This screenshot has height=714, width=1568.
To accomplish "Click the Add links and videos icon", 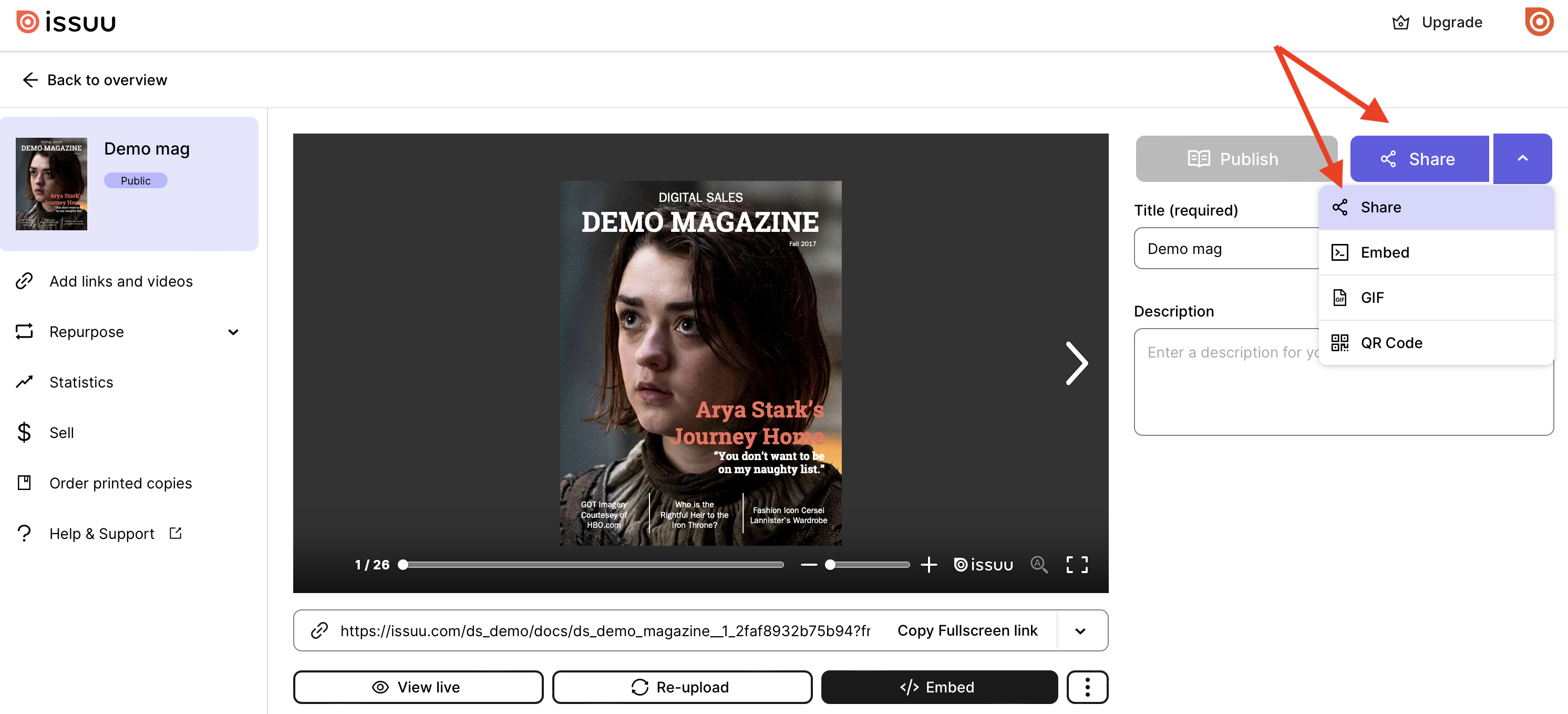I will [x=24, y=281].
